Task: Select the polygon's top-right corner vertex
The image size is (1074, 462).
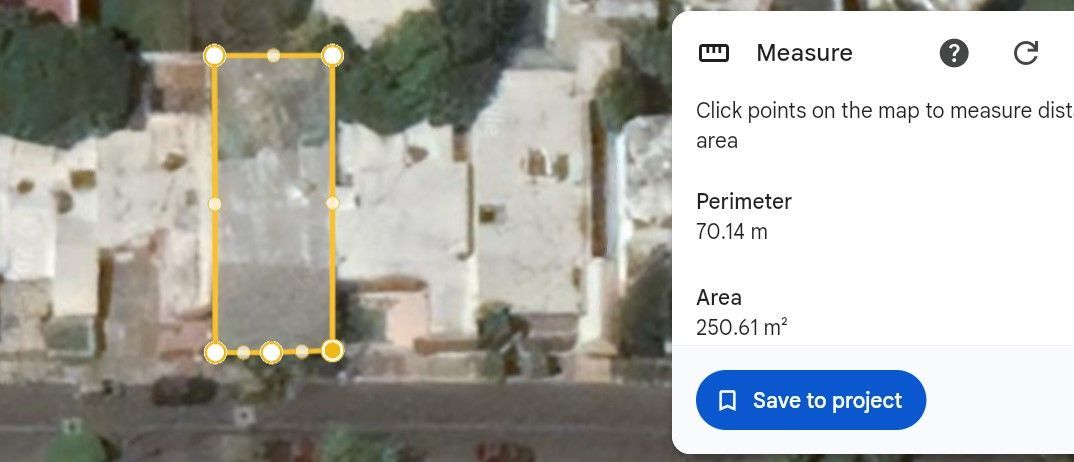Action: point(332,55)
